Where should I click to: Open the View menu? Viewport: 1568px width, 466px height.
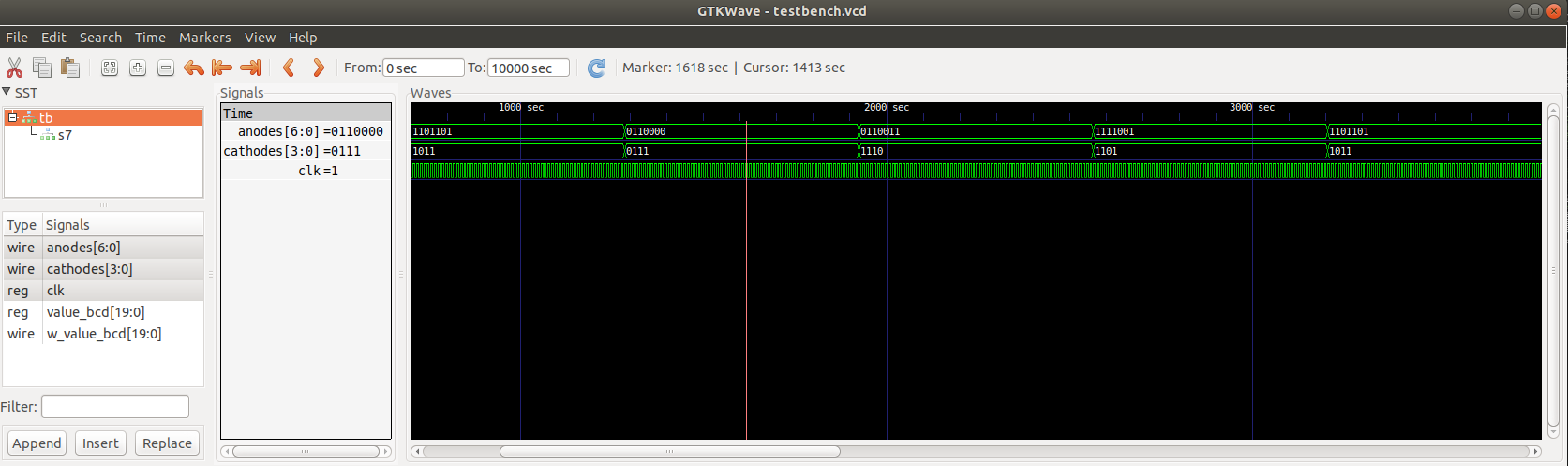(260, 38)
